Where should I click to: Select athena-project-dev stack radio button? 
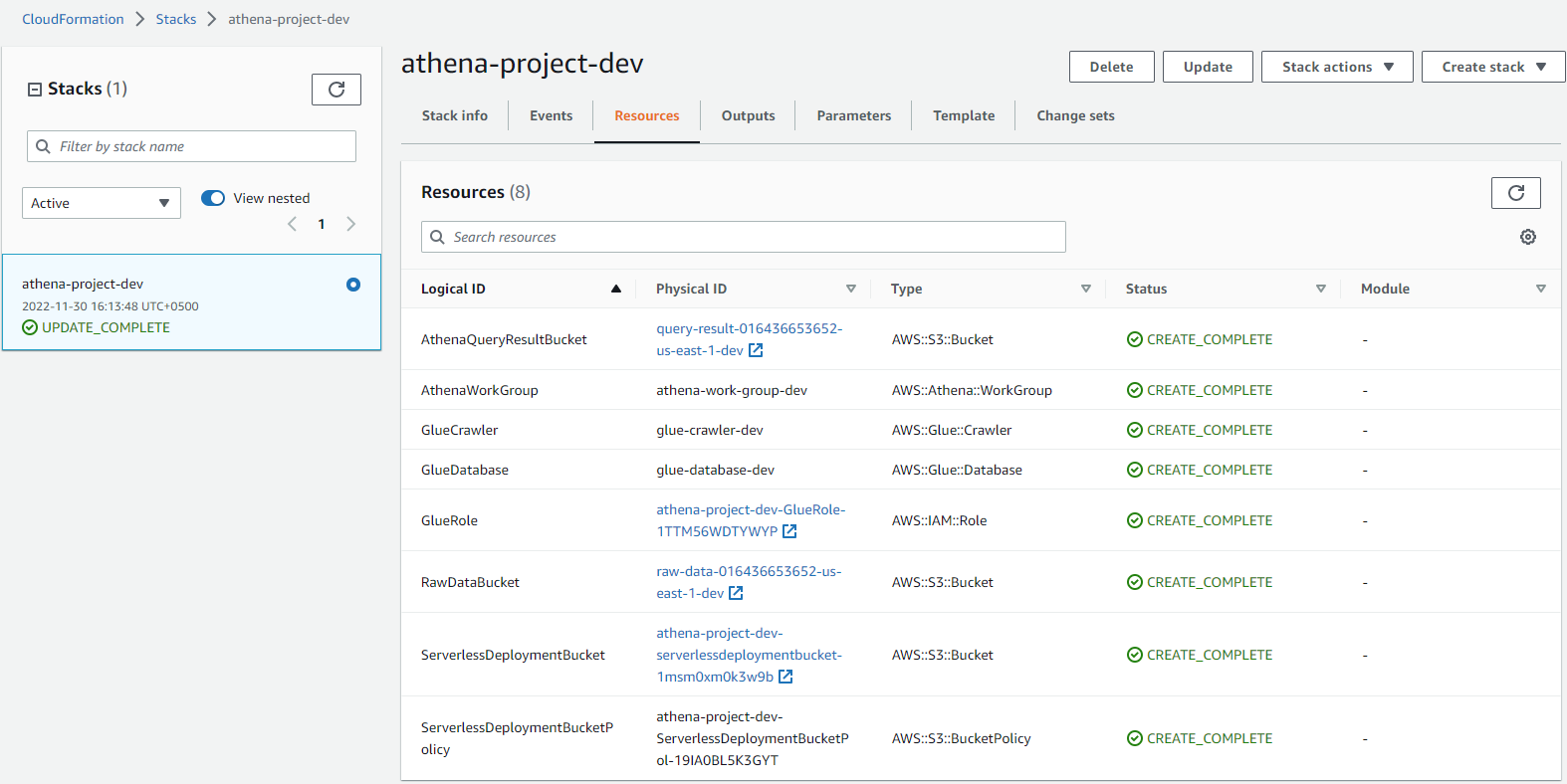coord(353,285)
